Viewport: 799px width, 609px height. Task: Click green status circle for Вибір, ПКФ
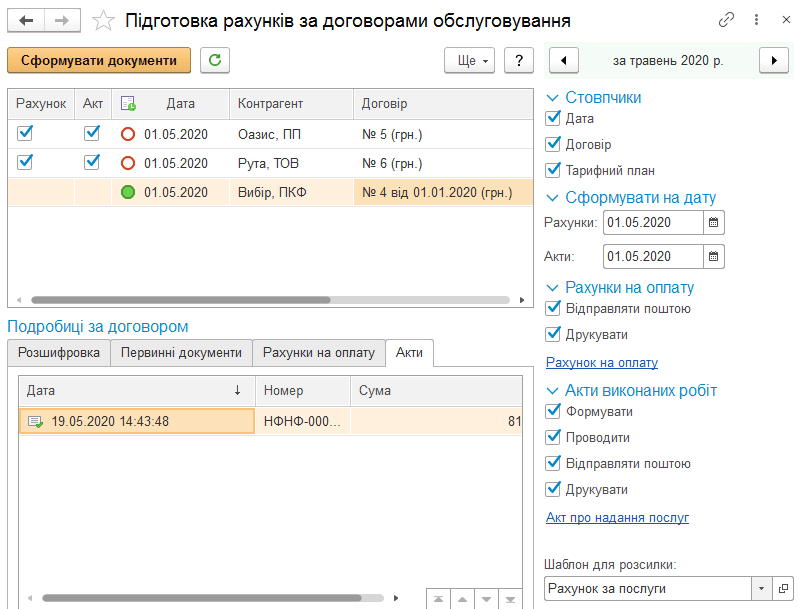pyautogui.click(x=128, y=192)
